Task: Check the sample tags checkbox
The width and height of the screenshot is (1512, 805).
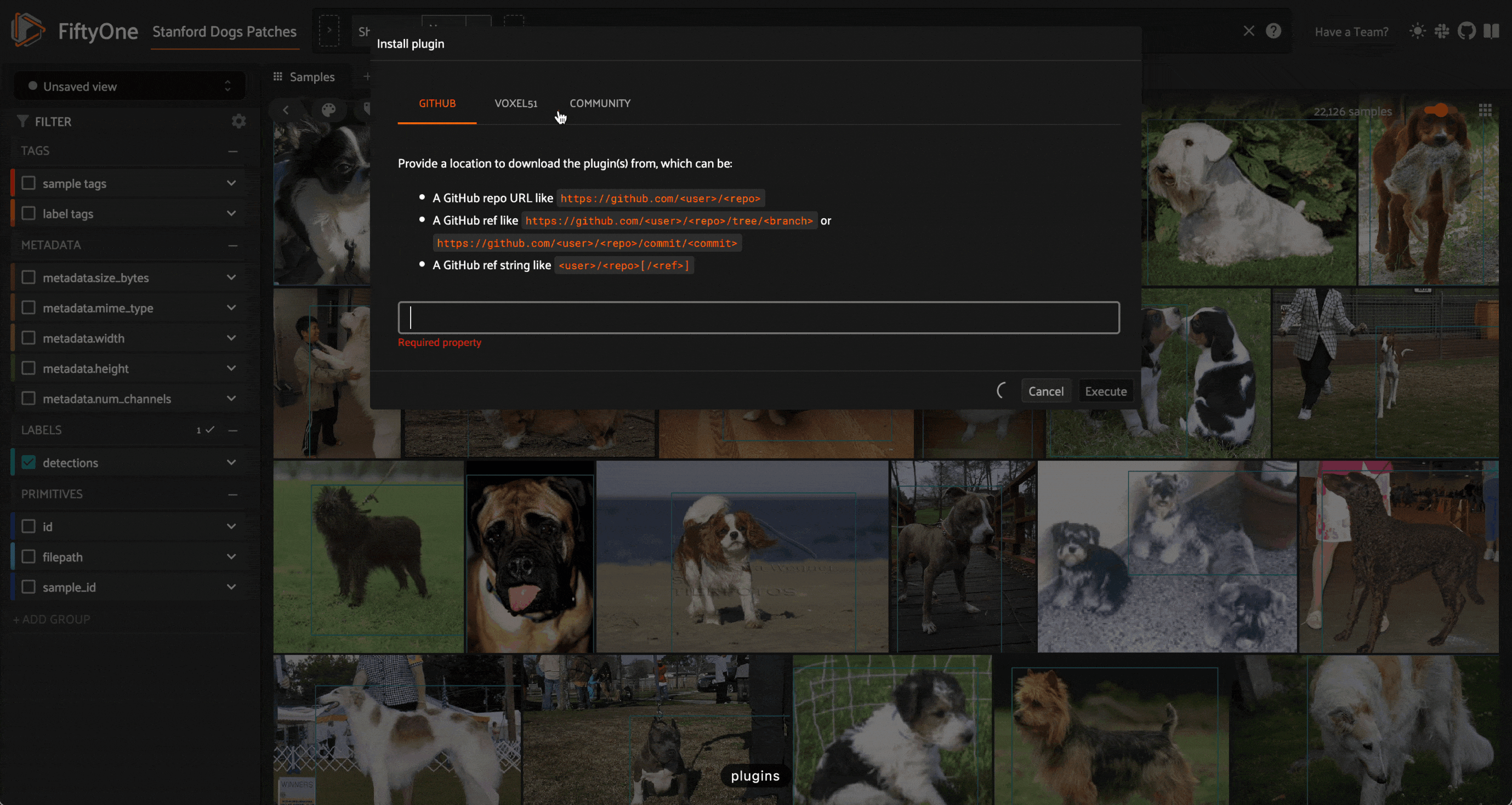Action: 28,183
